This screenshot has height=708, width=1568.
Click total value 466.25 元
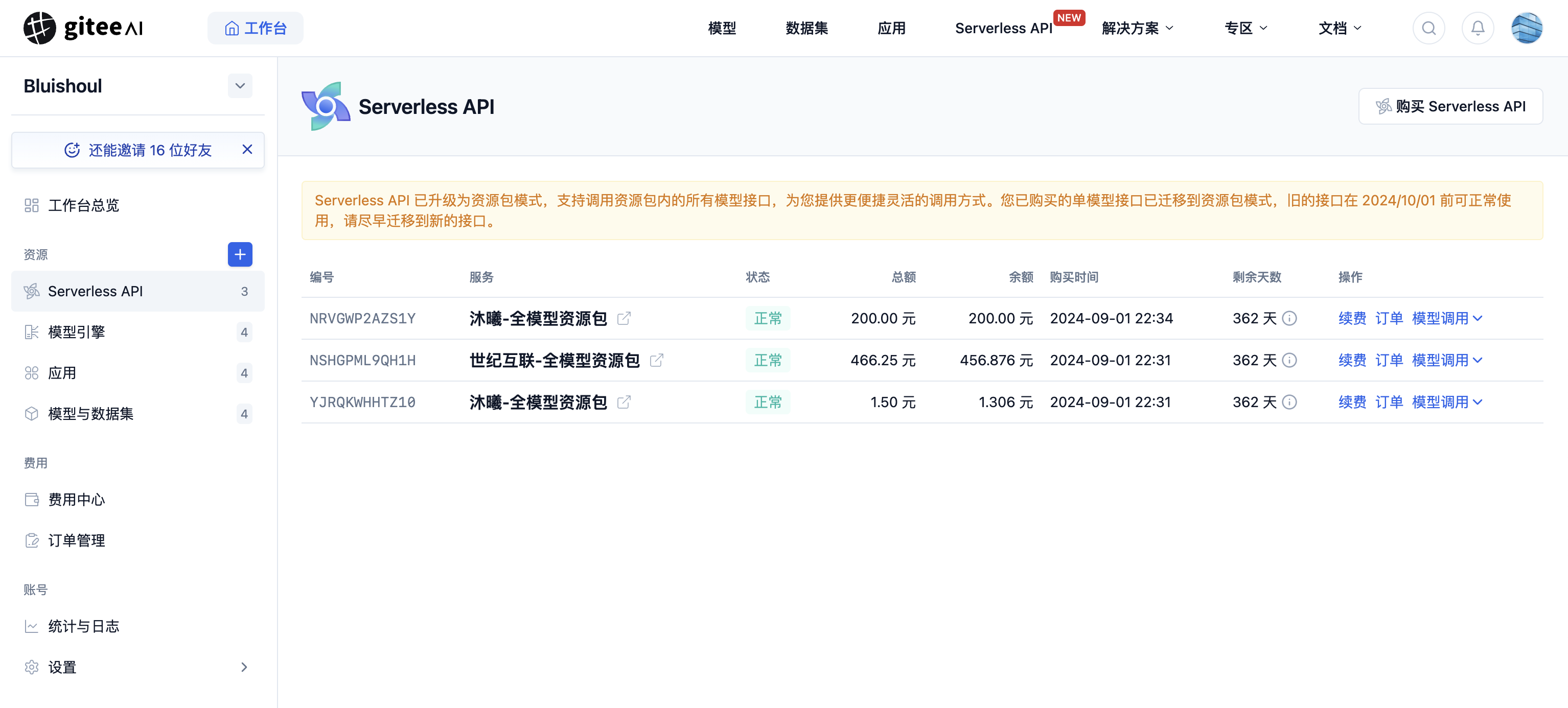883,360
